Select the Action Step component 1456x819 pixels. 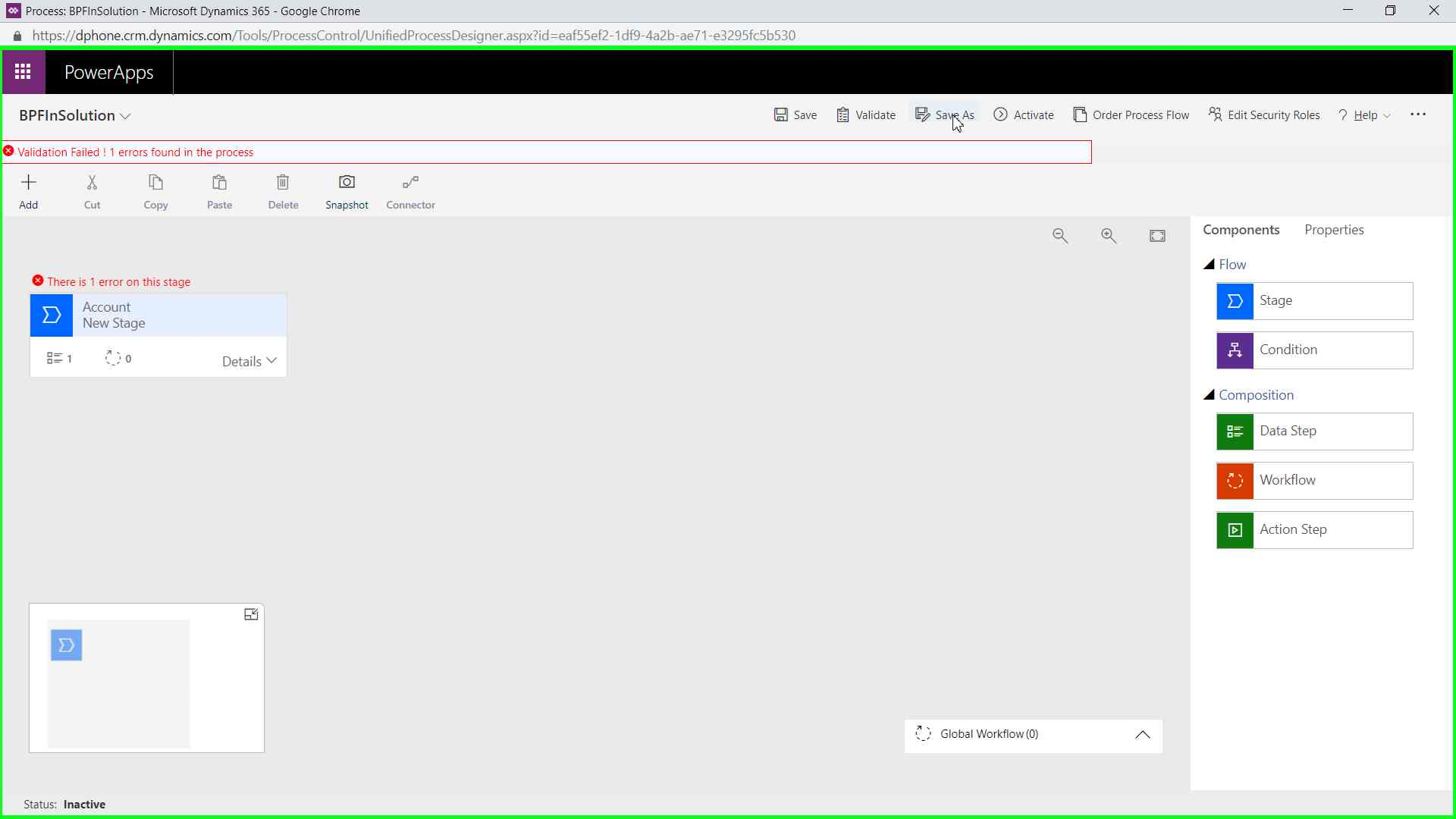(x=1314, y=530)
